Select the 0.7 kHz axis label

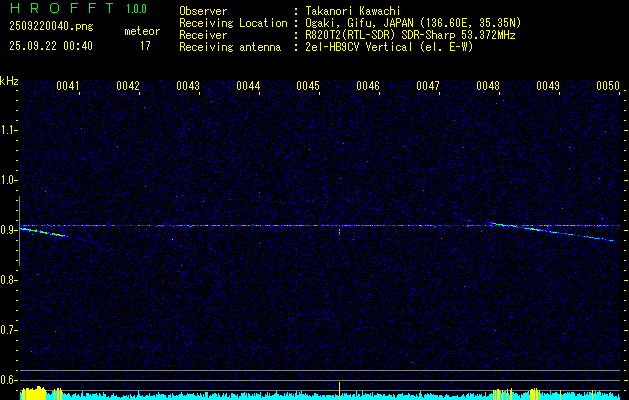[9, 330]
